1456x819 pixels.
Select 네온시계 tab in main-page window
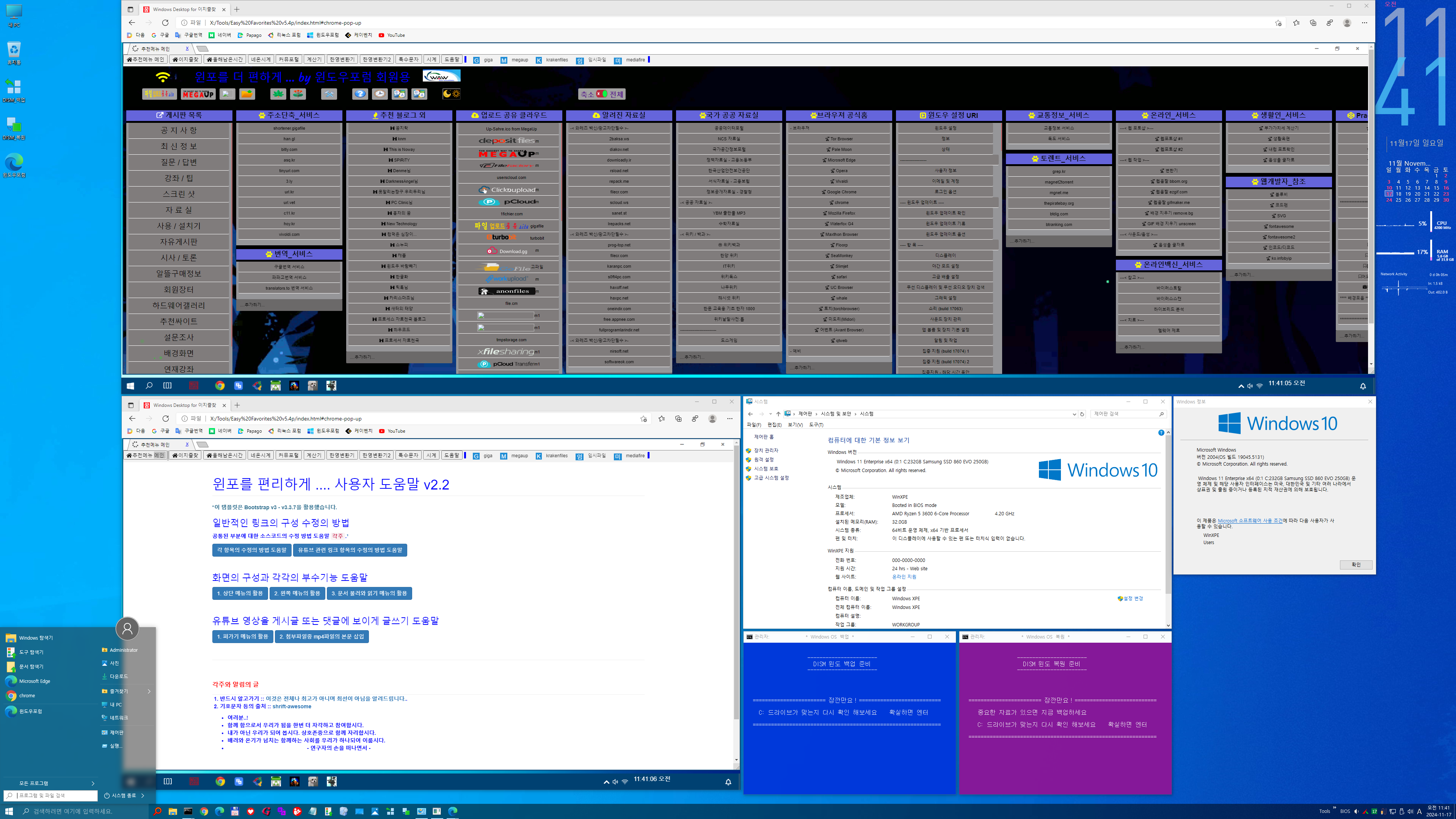tap(260, 60)
